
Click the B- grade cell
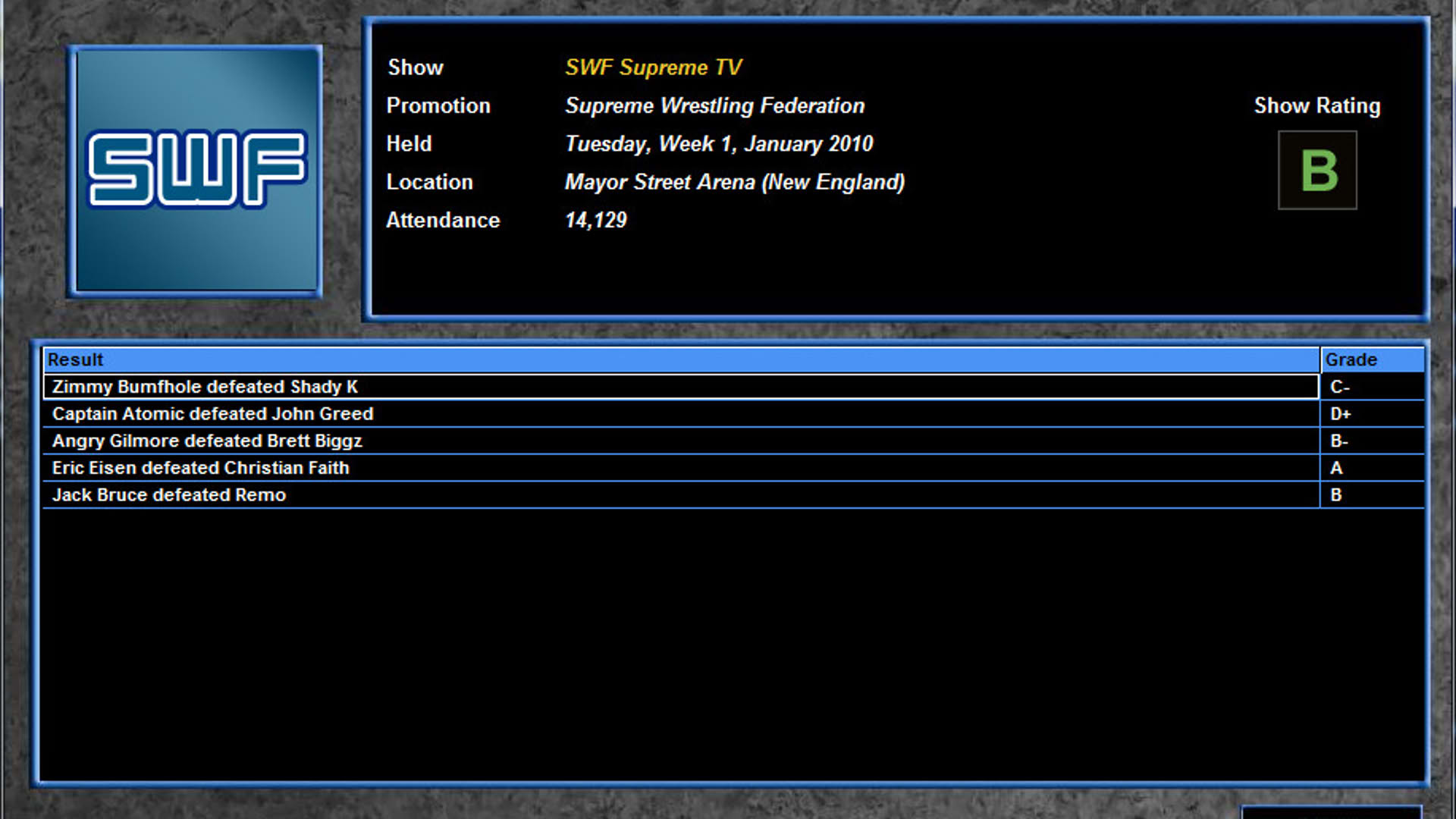[1373, 441]
